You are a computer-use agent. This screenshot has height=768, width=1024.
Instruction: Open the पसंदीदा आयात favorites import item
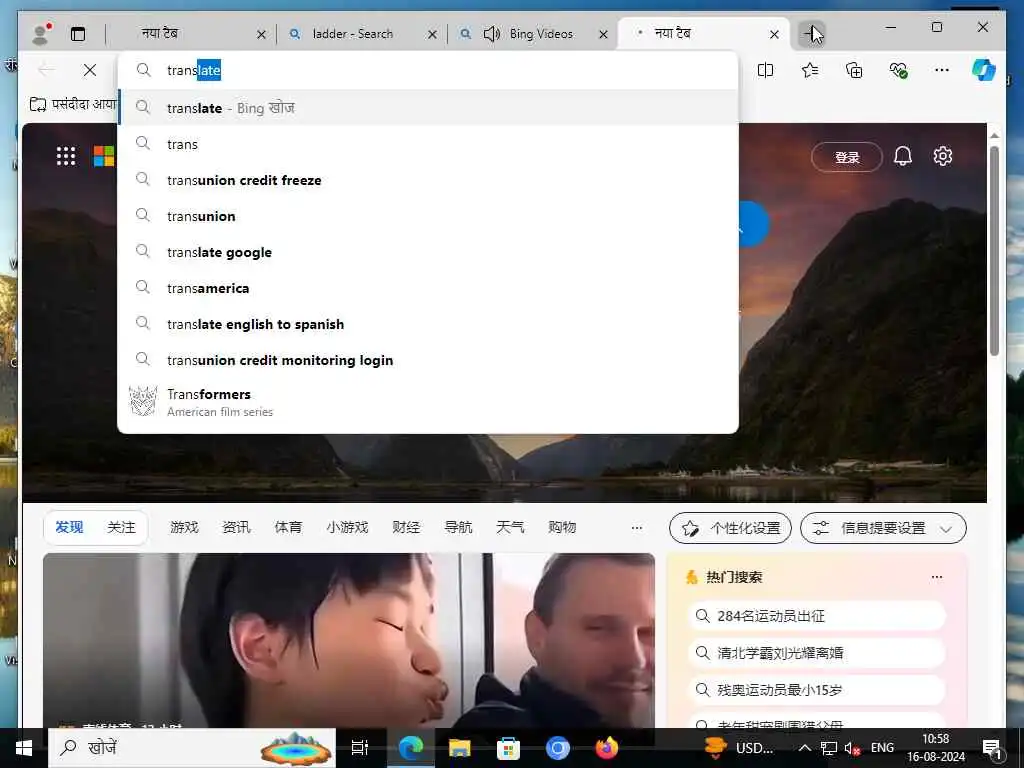point(73,104)
